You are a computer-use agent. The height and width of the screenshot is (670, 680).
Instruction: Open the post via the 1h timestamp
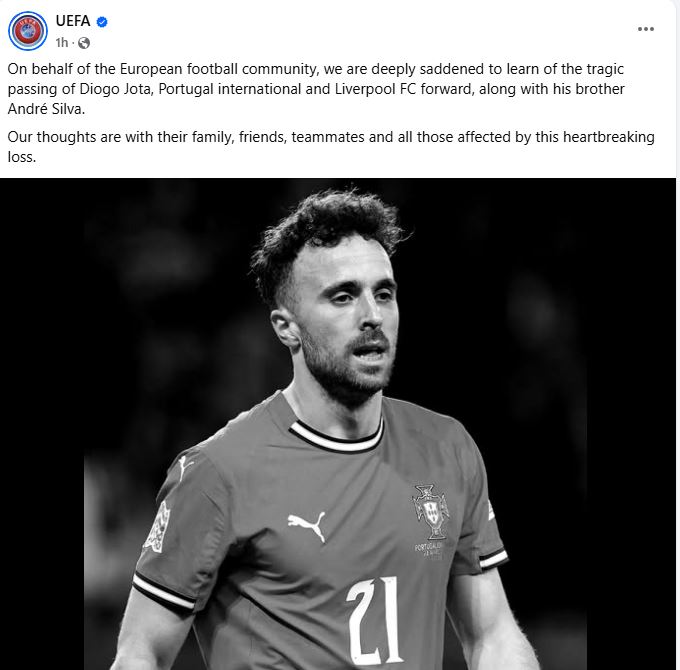(62, 42)
